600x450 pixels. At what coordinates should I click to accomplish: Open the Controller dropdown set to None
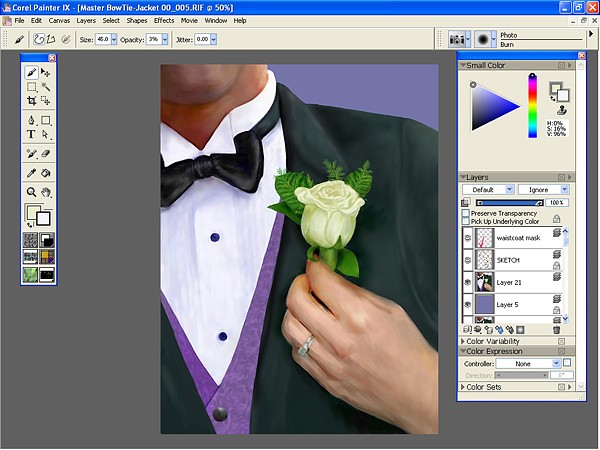point(528,363)
